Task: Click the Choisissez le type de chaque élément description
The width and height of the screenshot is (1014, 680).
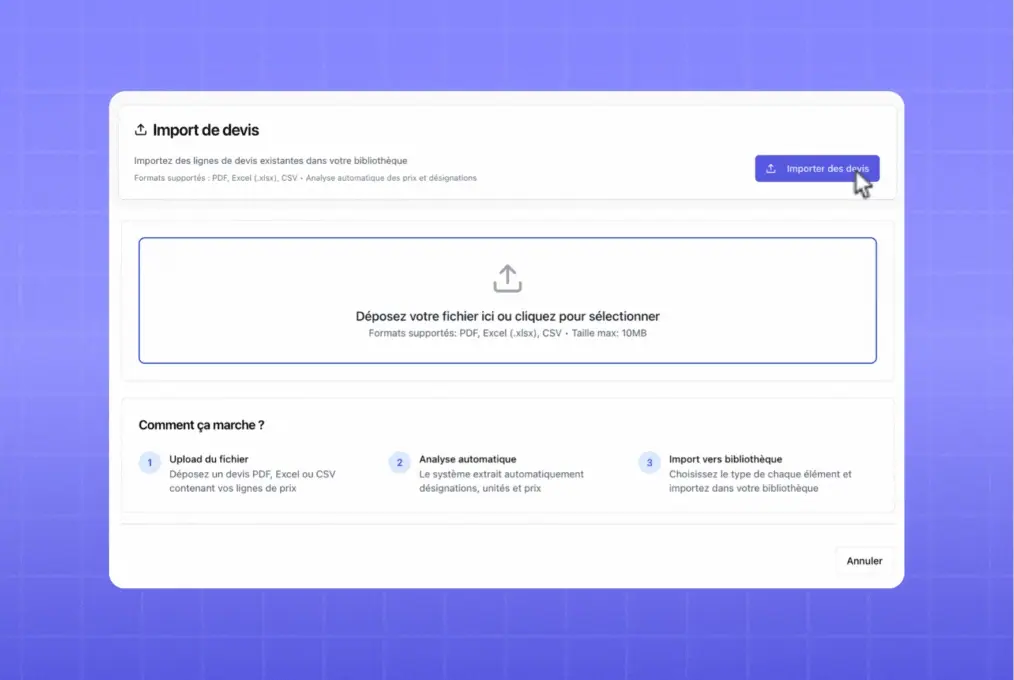Action: (760, 481)
